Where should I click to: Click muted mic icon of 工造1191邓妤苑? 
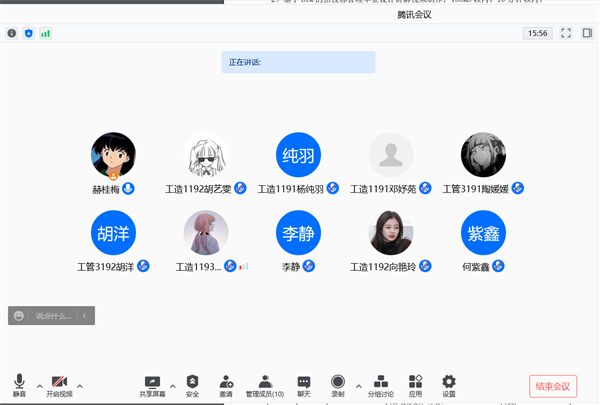(425, 188)
